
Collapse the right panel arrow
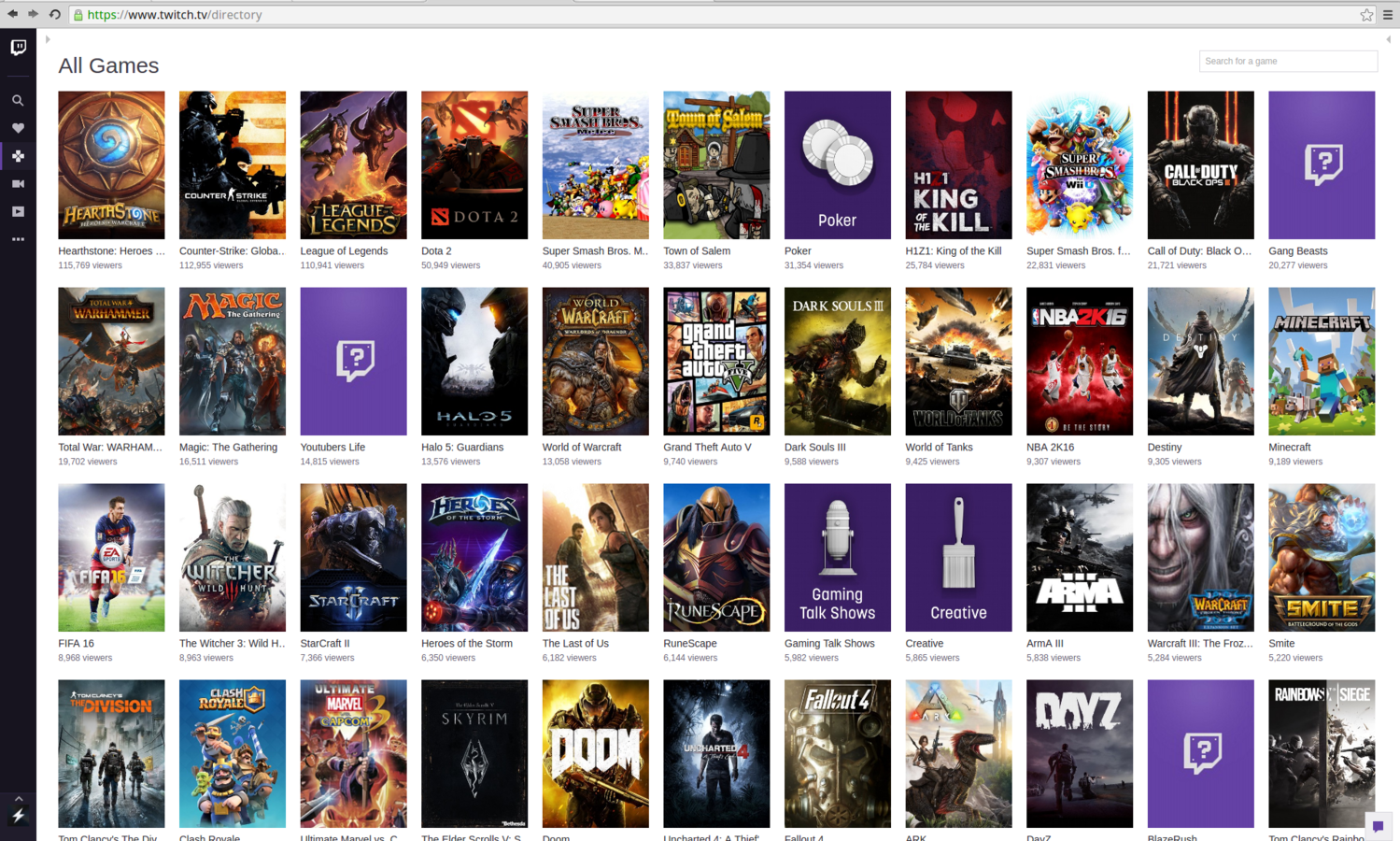click(1388, 39)
